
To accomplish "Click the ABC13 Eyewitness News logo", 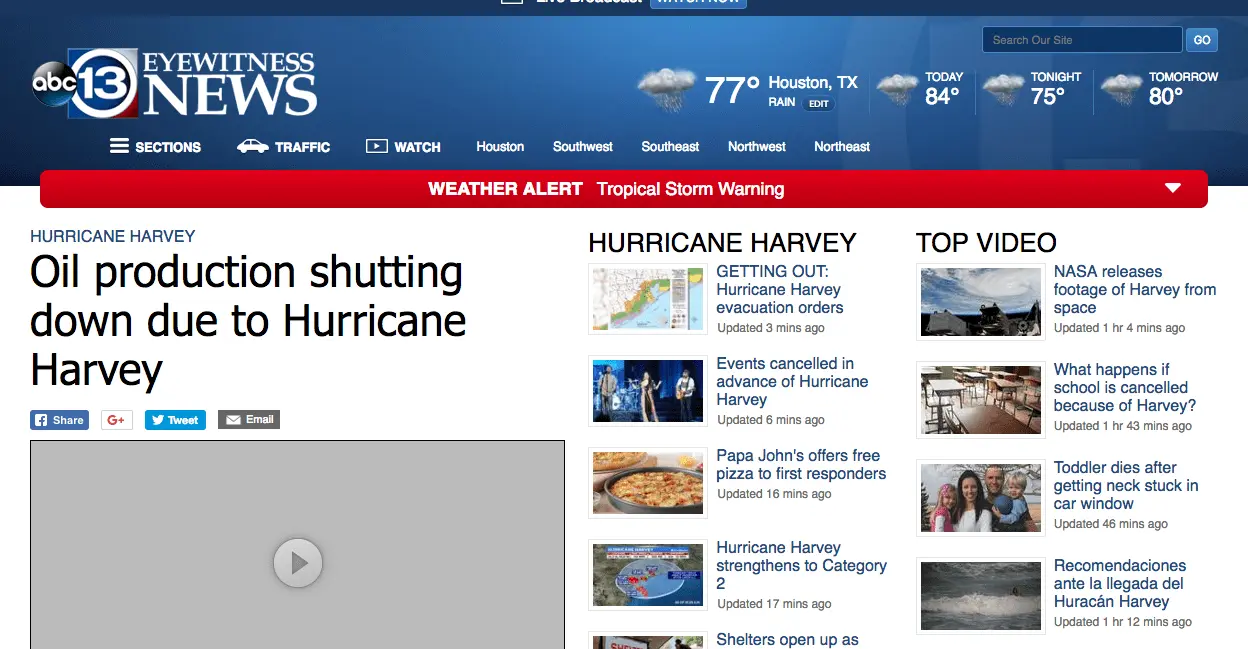I will click(x=175, y=84).
